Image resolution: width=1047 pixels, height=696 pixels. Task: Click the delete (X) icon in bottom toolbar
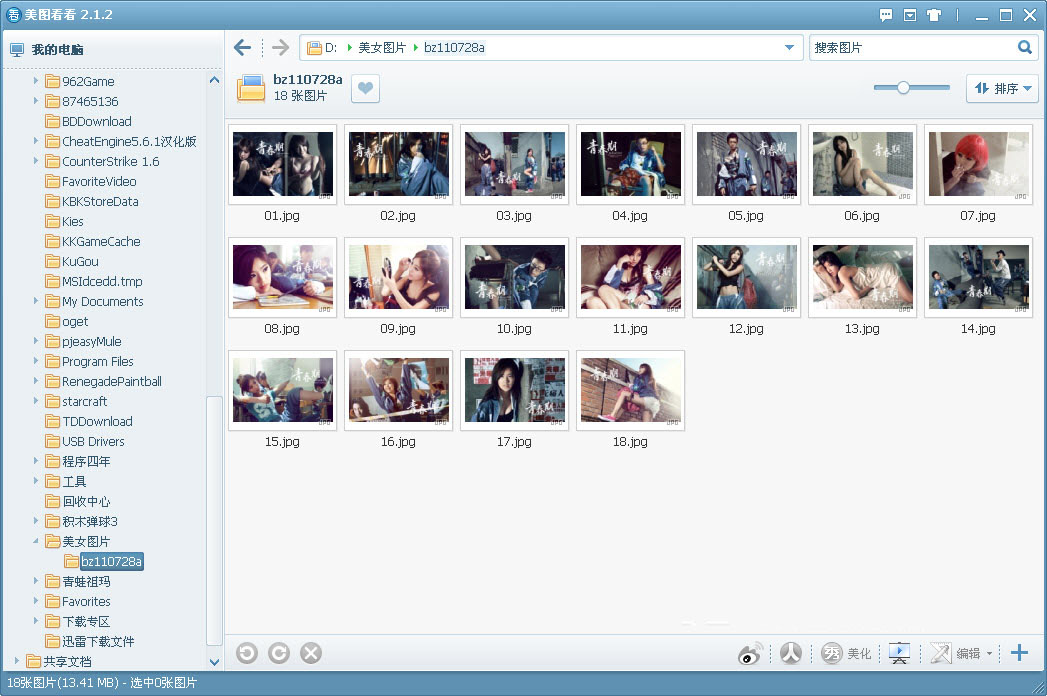pyautogui.click(x=311, y=653)
